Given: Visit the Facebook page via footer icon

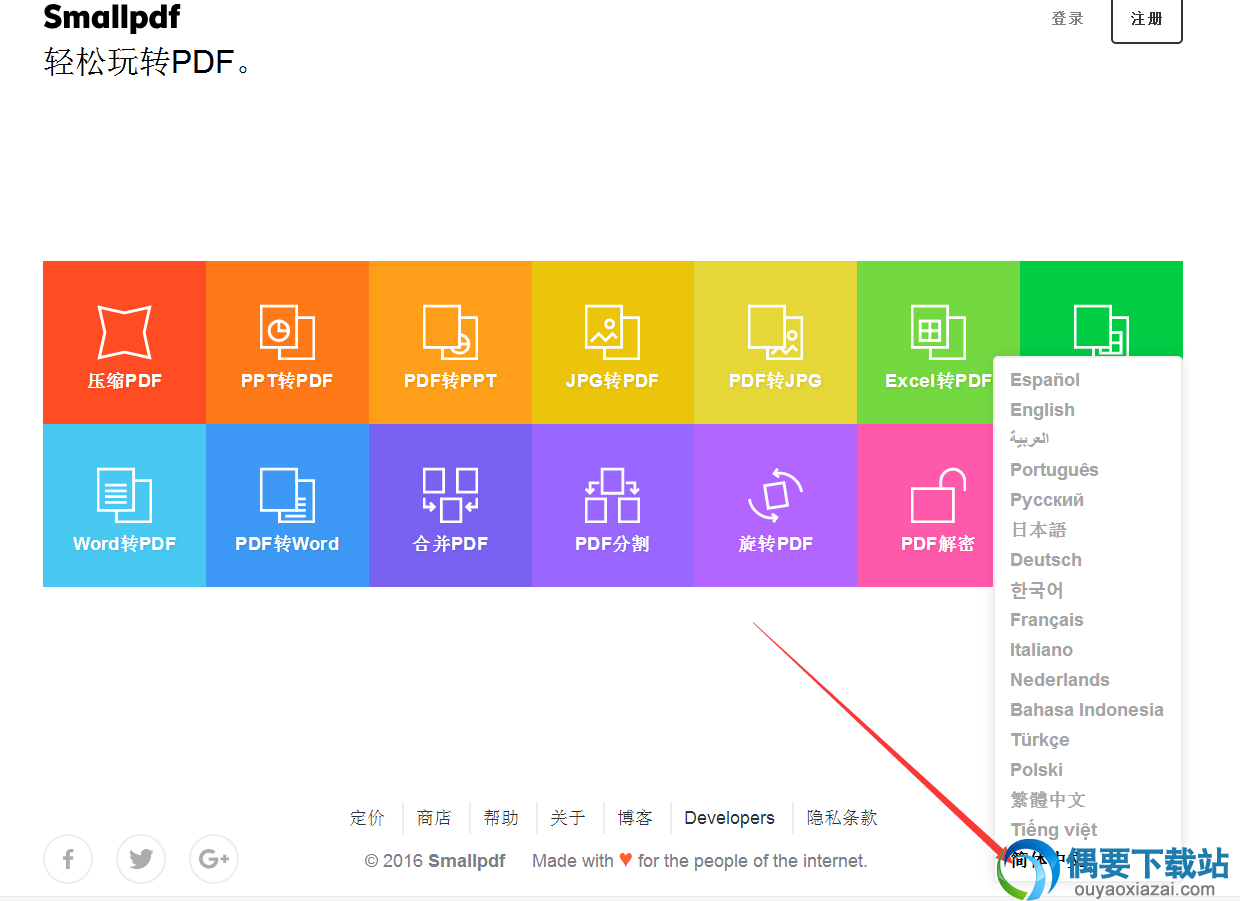Looking at the screenshot, I should tap(68, 859).
